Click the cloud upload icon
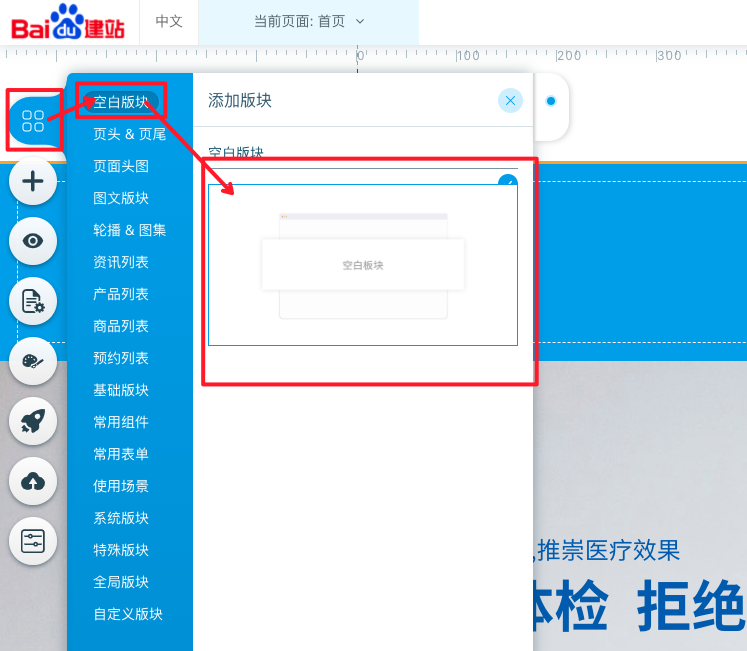The image size is (747, 651). click(33, 482)
